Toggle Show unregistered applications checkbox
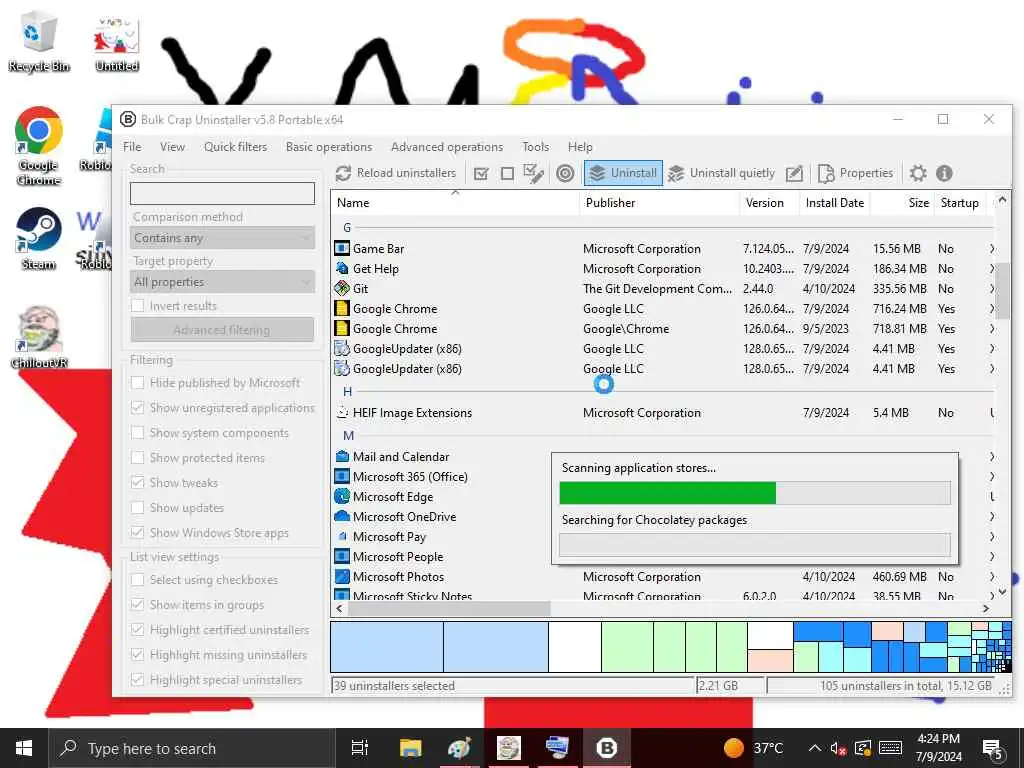 coord(138,408)
